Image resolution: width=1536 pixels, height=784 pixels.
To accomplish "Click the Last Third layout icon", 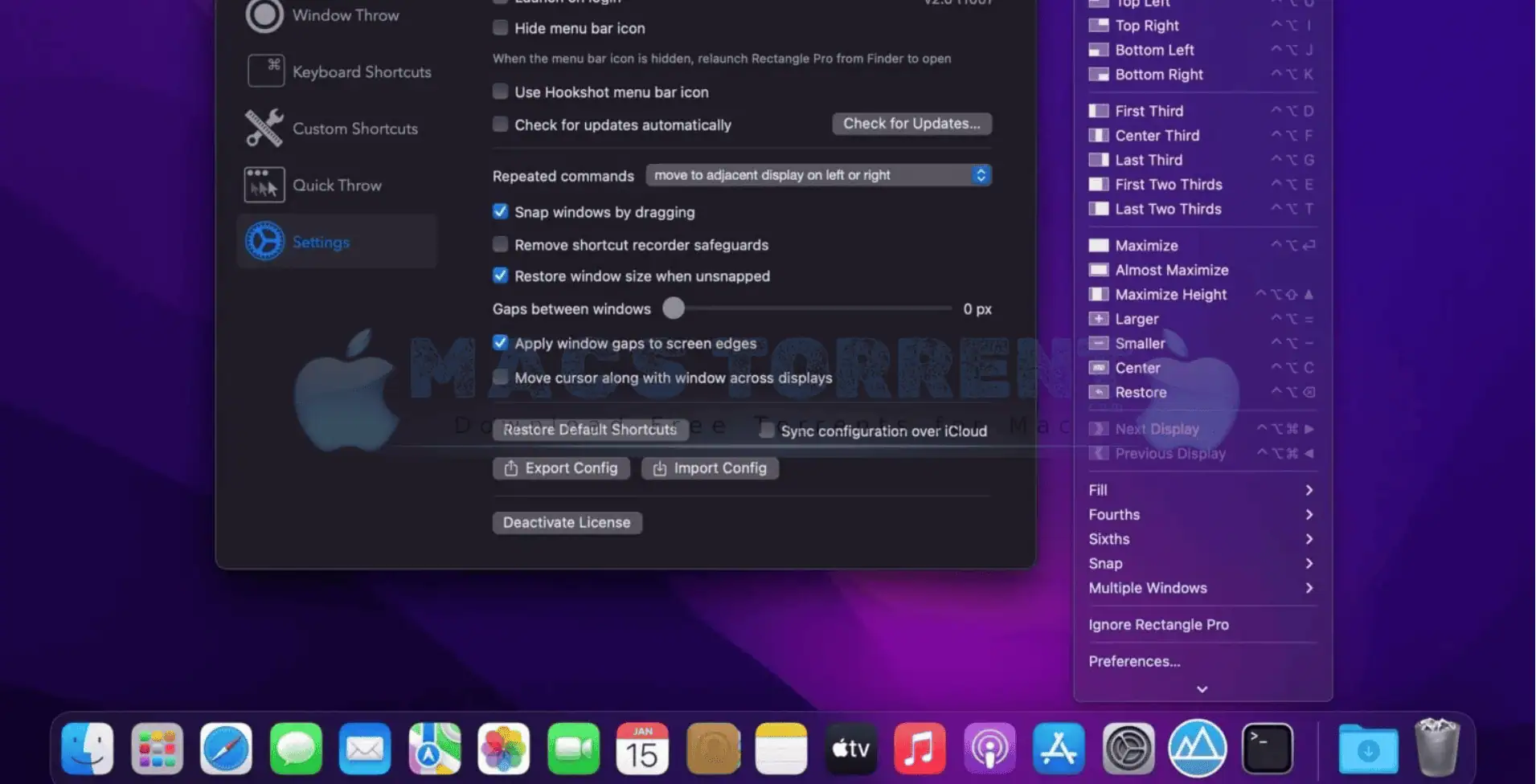I will click(1098, 160).
